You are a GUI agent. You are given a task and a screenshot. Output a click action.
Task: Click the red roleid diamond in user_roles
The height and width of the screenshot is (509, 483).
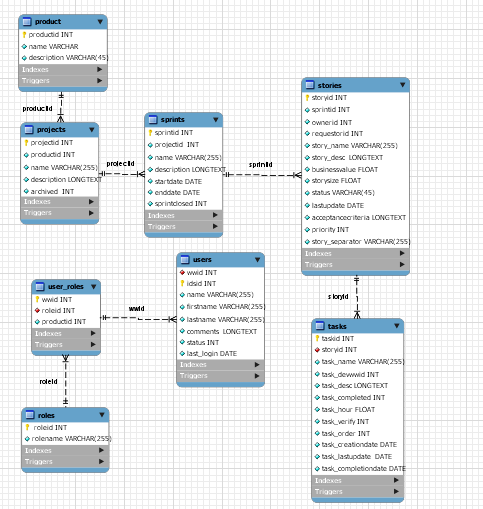pyautogui.click(x=37, y=310)
